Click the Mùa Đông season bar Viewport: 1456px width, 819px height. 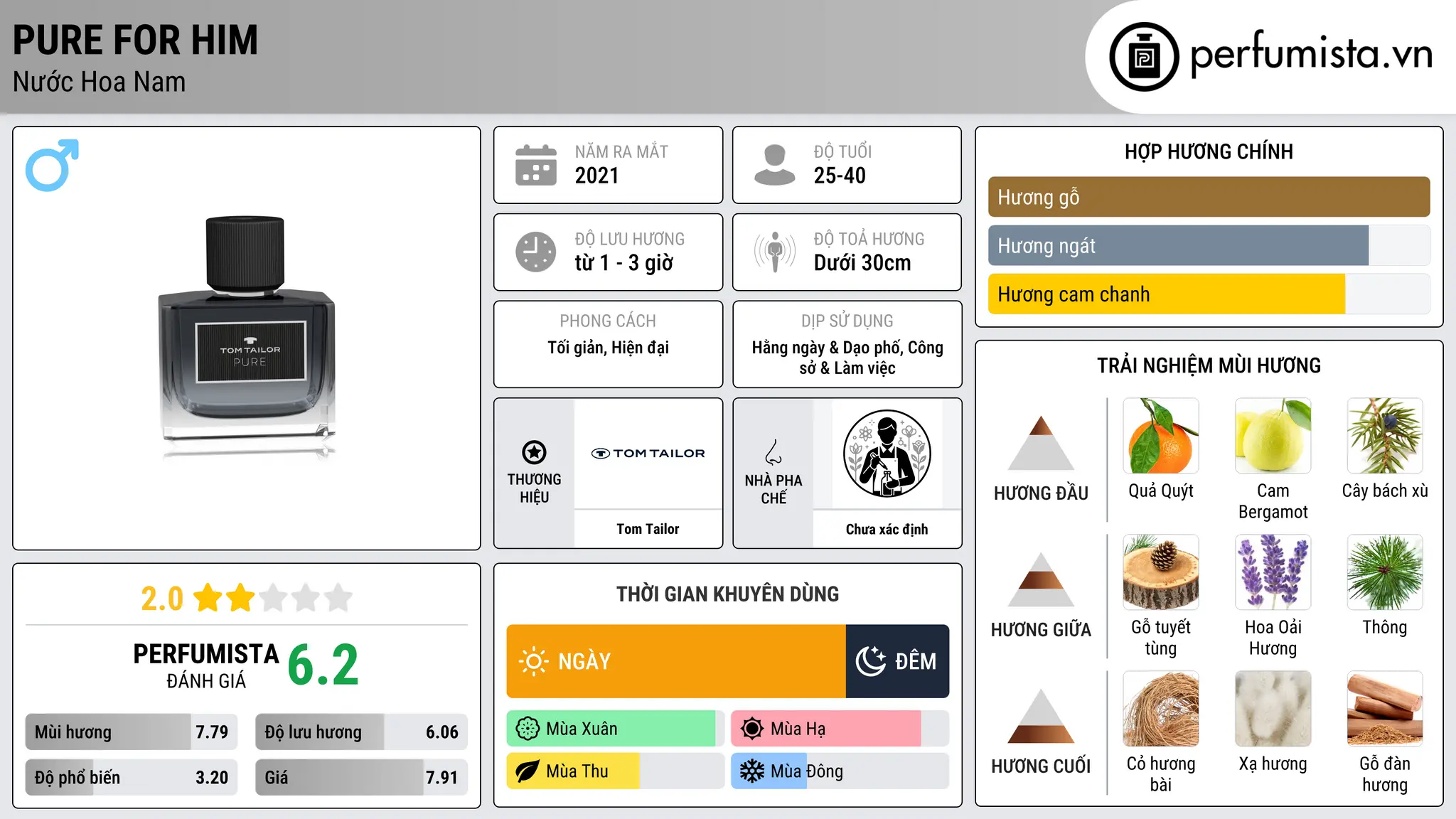click(x=840, y=771)
